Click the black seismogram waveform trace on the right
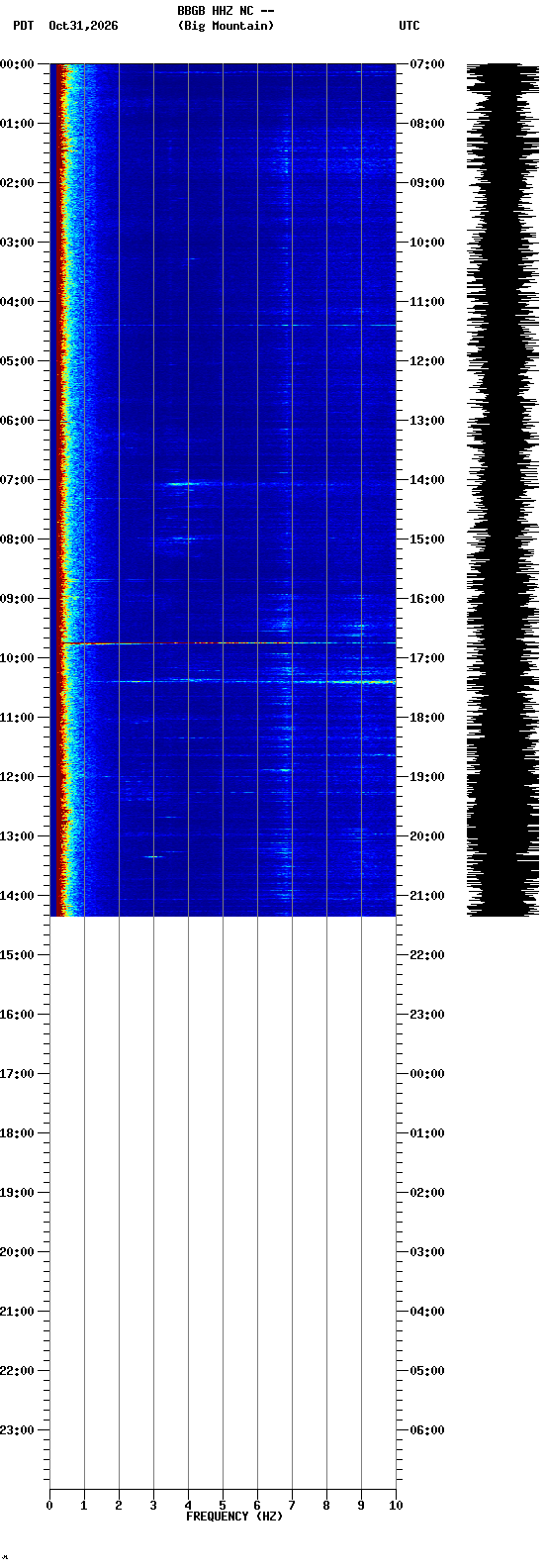 point(502,489)
